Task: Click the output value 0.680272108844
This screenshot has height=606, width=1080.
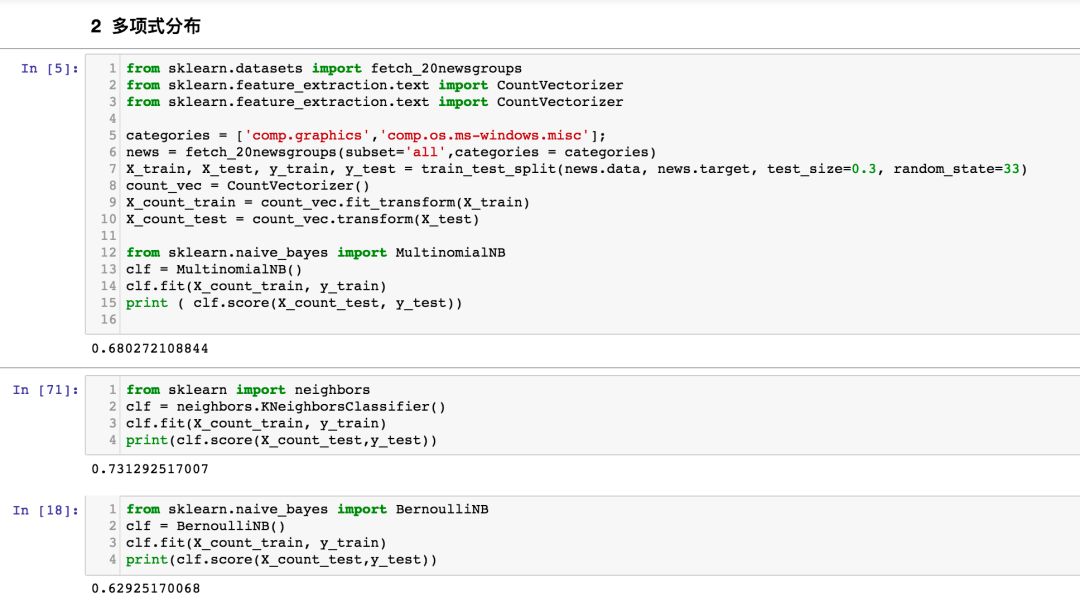Action: pyautogui.click(x=150, y=349)
